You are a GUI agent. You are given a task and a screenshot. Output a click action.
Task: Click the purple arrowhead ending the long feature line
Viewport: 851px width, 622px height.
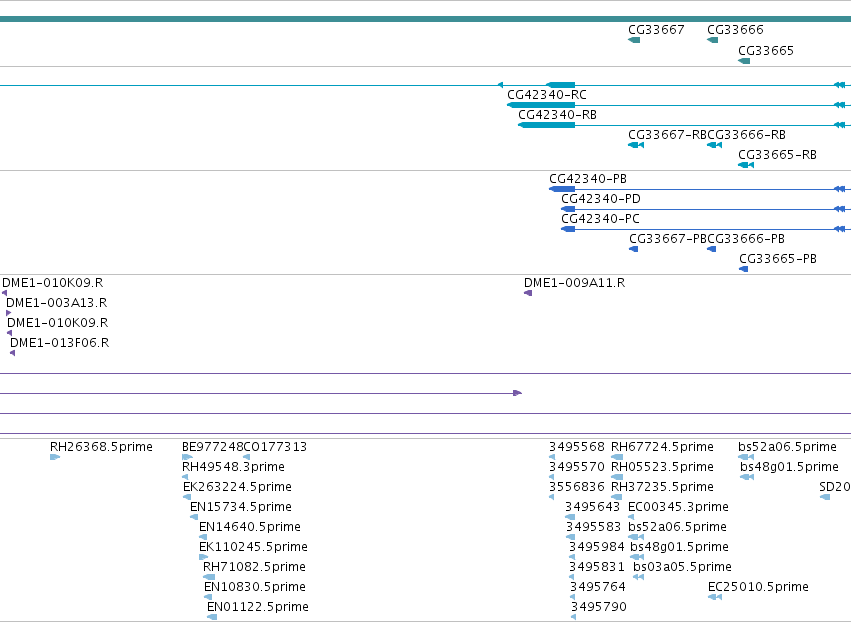[x=517, y=393]
